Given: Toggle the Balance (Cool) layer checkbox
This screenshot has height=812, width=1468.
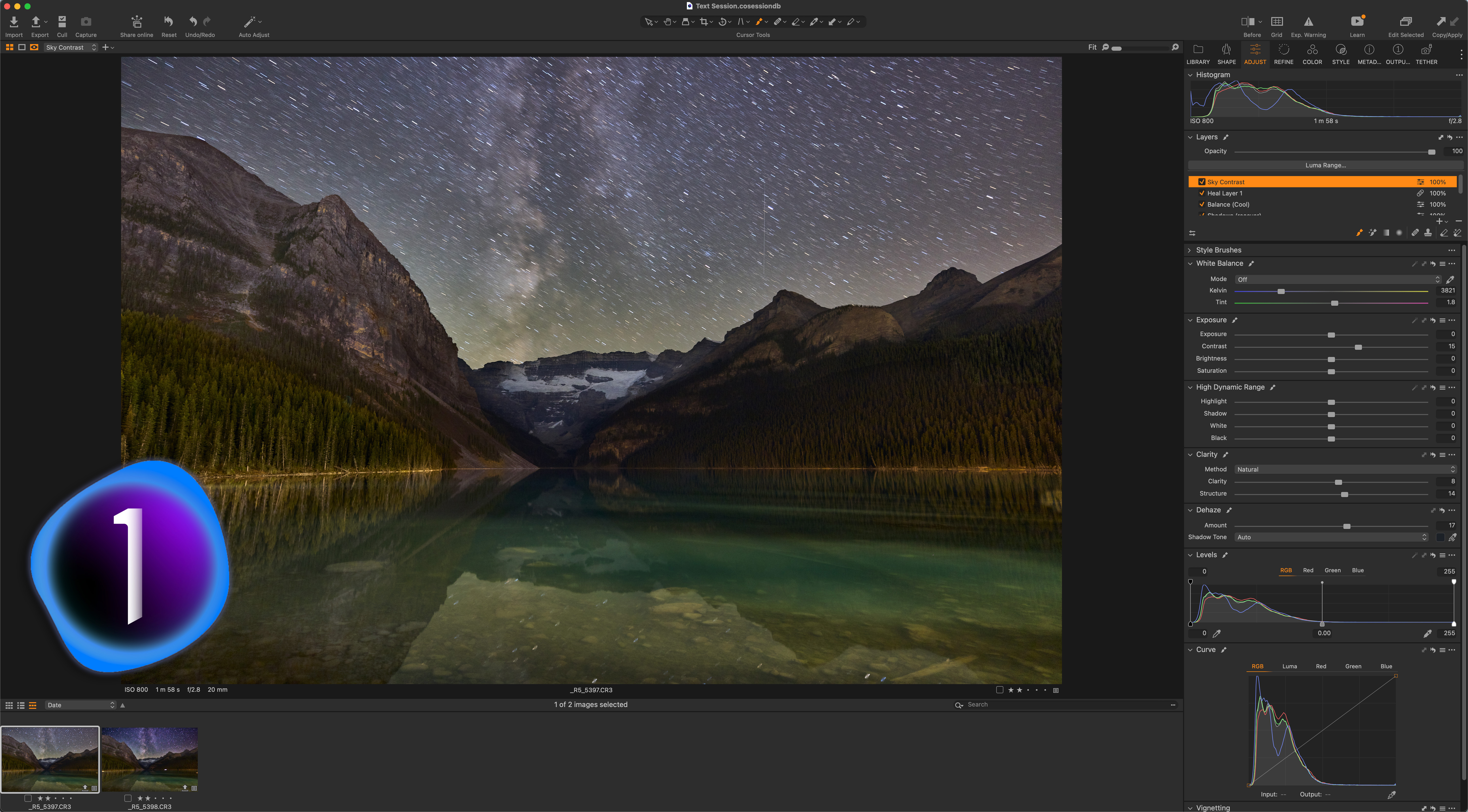Looking at the screenshot, I should pyautogui.click(x=1201, y=205).
